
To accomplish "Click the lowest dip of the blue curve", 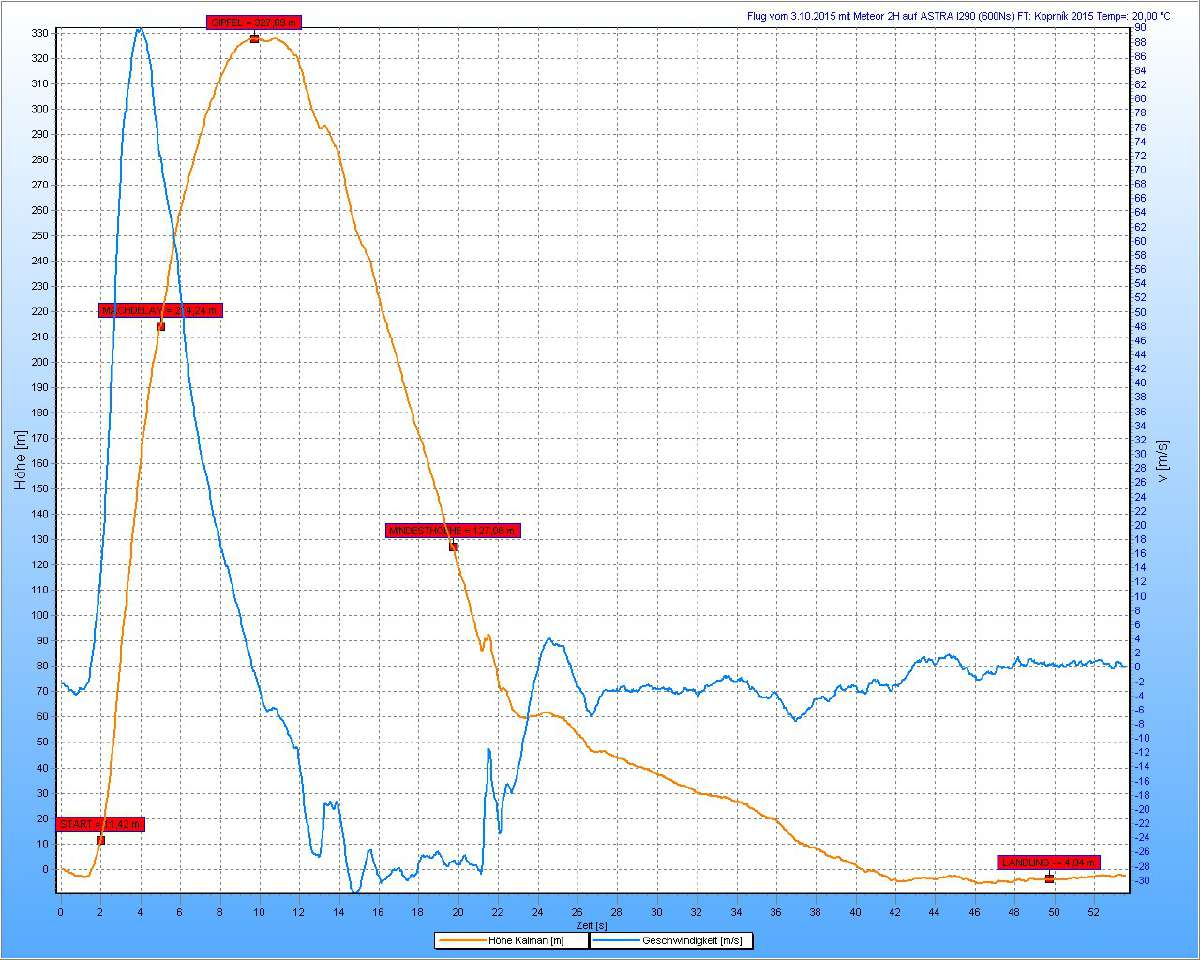I will (x=355, y=891).
